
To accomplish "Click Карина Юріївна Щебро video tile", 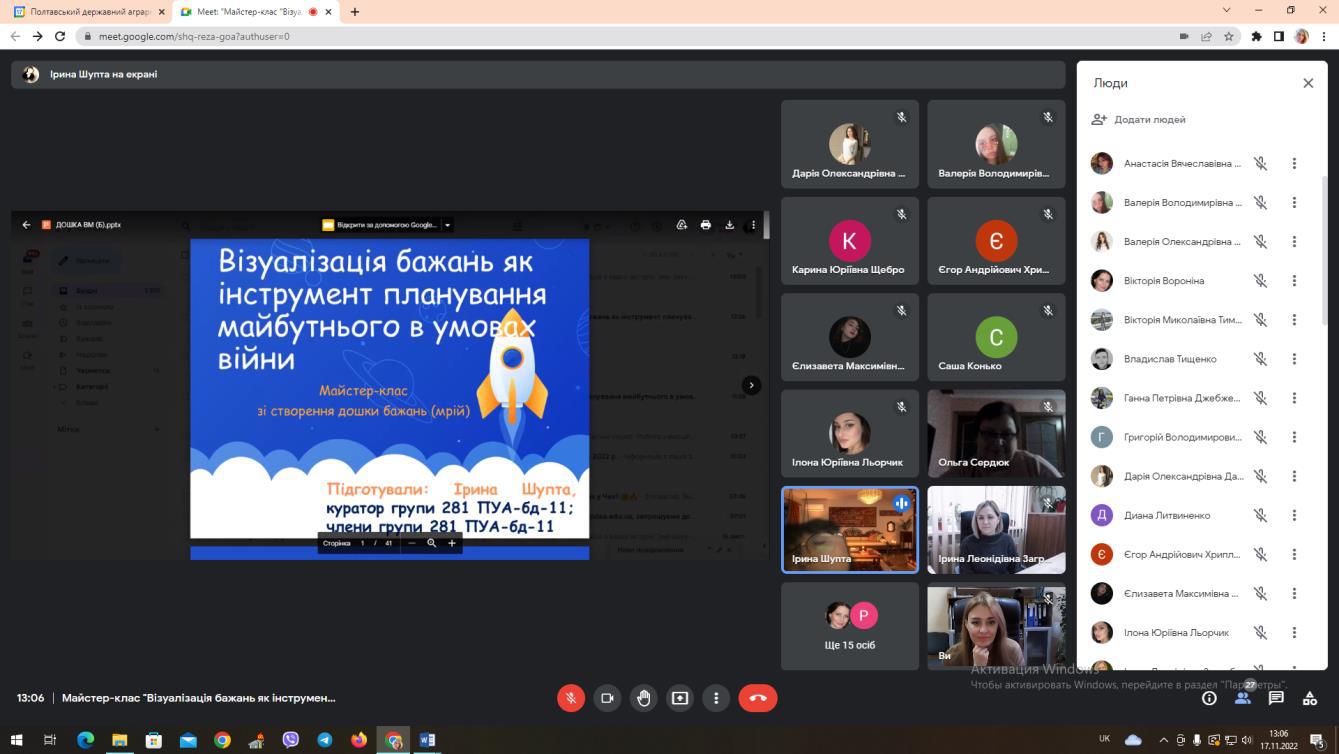I will [850, 240].
